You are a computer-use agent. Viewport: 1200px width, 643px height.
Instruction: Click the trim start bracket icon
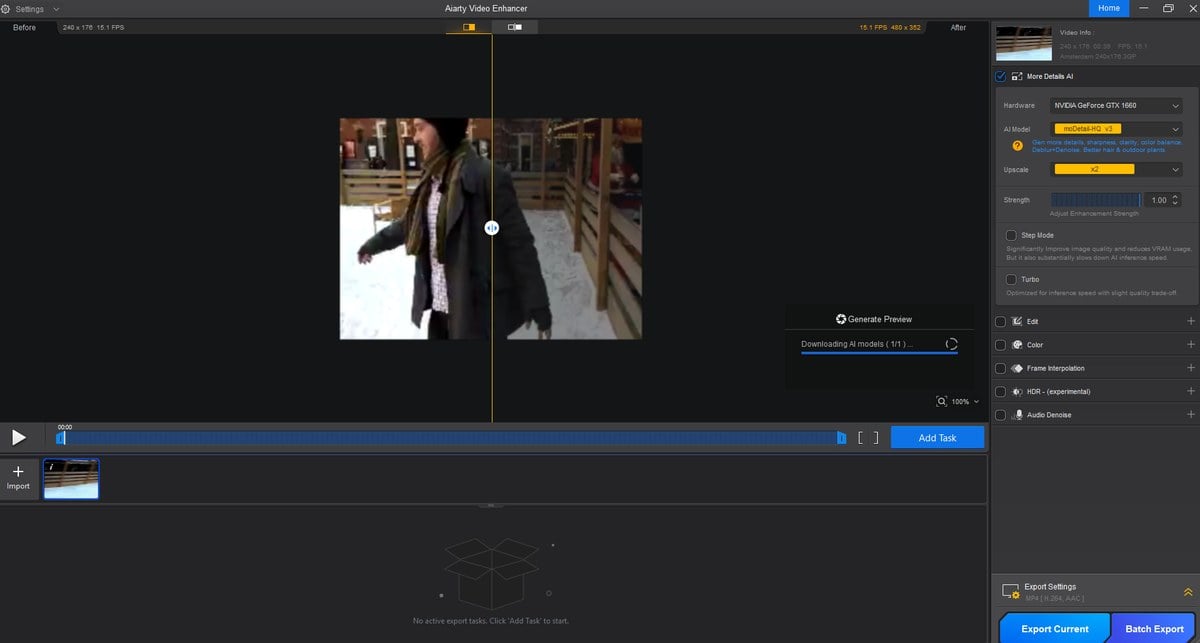860,437
